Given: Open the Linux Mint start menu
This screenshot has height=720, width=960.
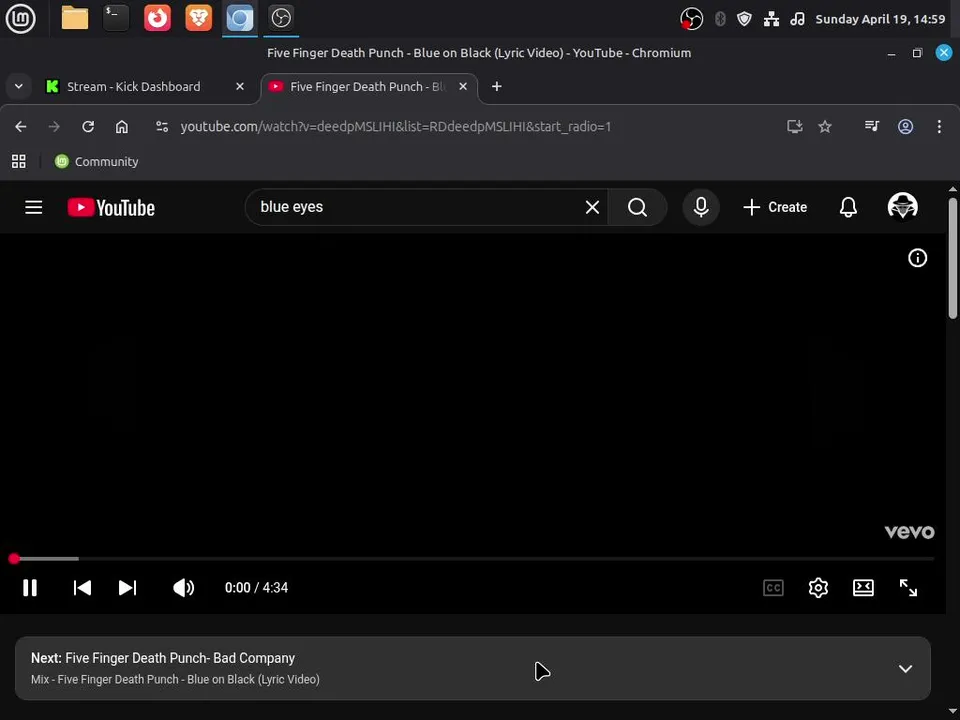Looking at the screenshot, I should tap(20, 18).
